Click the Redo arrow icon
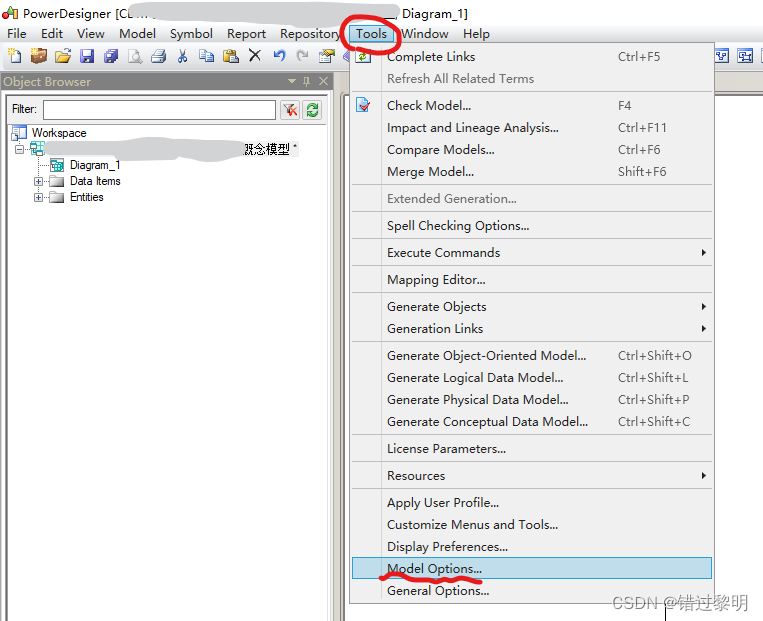 click(303, 55)
